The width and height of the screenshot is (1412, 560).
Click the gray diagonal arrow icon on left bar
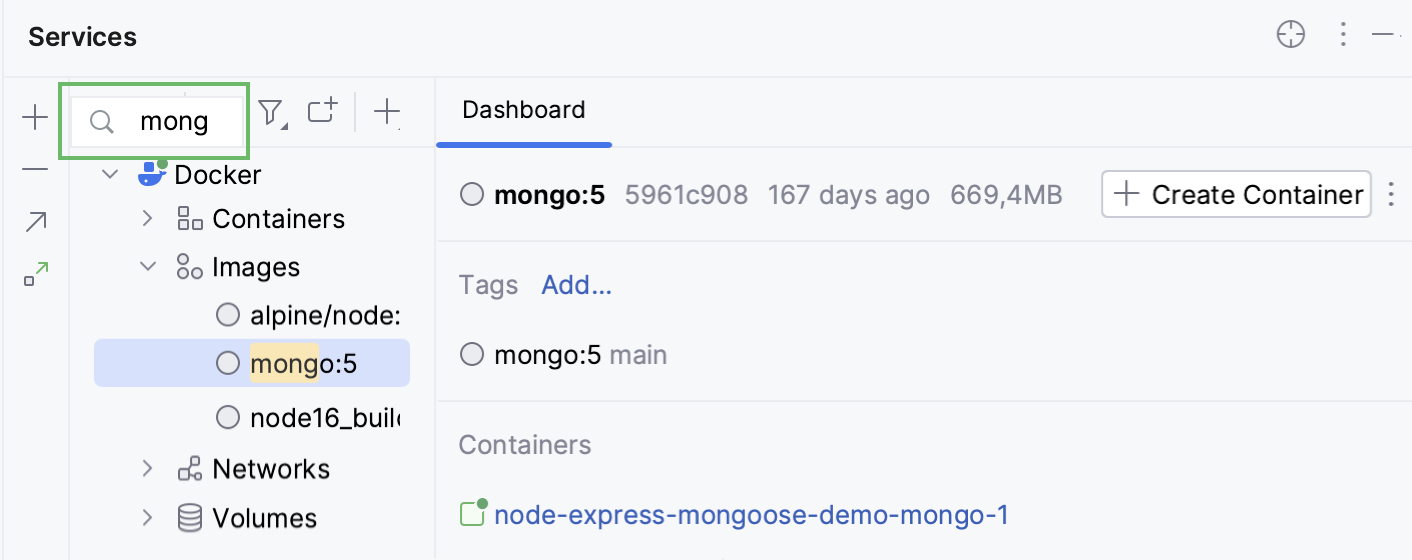pos(35,222)
